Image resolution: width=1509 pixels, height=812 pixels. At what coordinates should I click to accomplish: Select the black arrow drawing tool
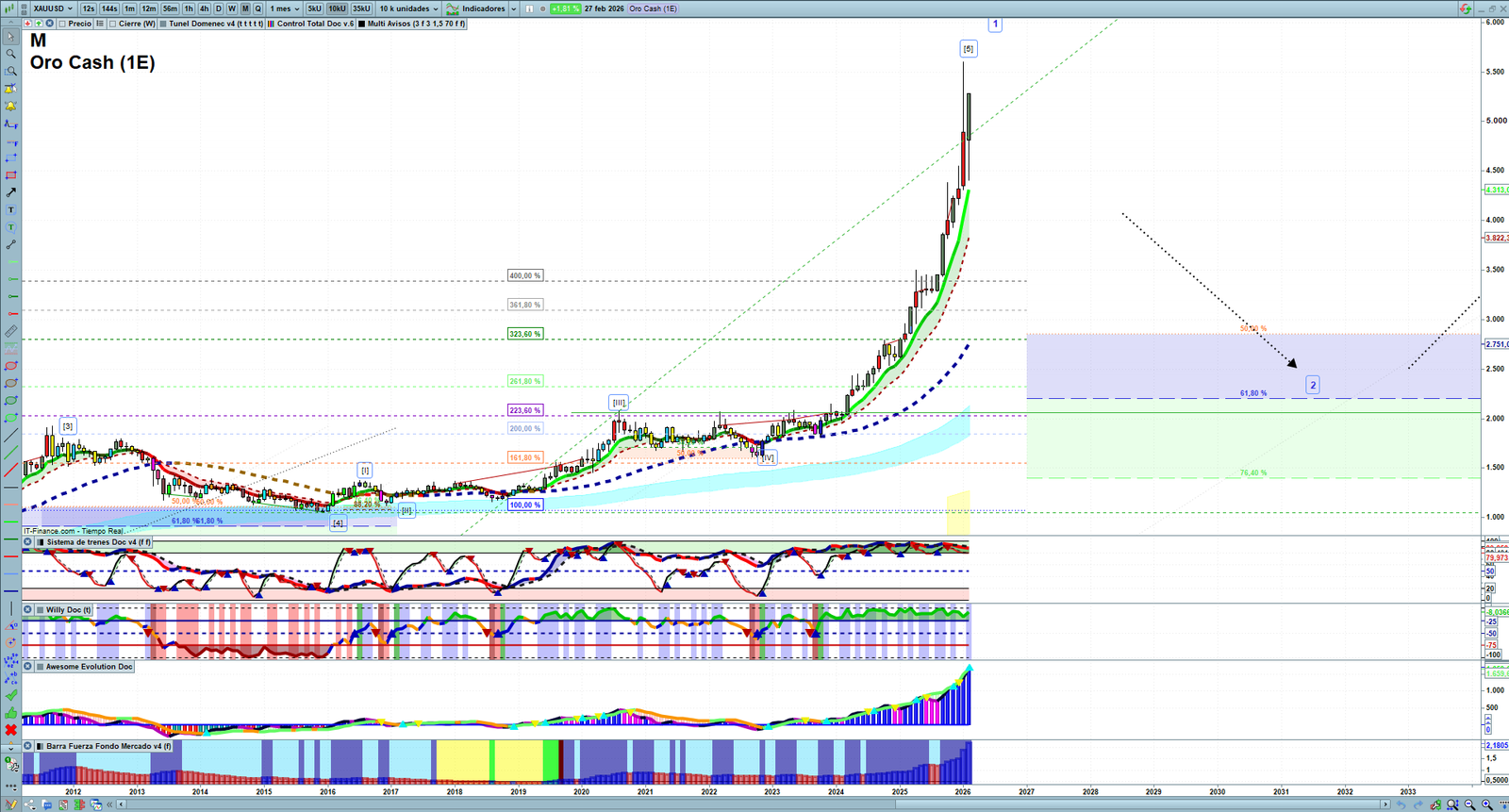[x=11, y=192]
